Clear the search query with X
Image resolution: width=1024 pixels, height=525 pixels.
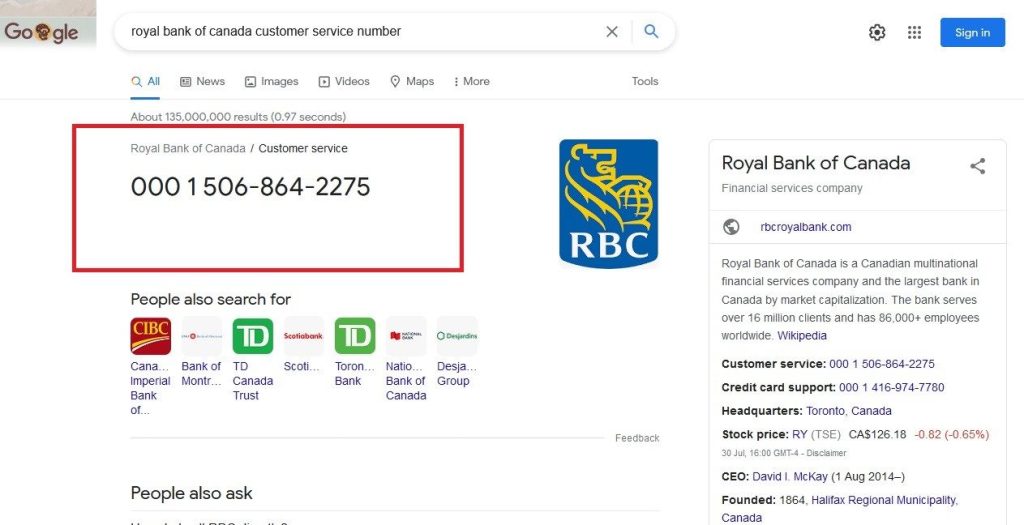[x=612, y=31]
